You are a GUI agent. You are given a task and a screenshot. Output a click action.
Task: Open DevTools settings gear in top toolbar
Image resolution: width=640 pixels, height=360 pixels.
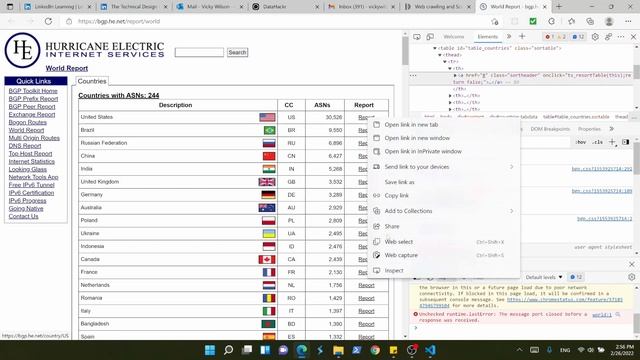[595, 37]
